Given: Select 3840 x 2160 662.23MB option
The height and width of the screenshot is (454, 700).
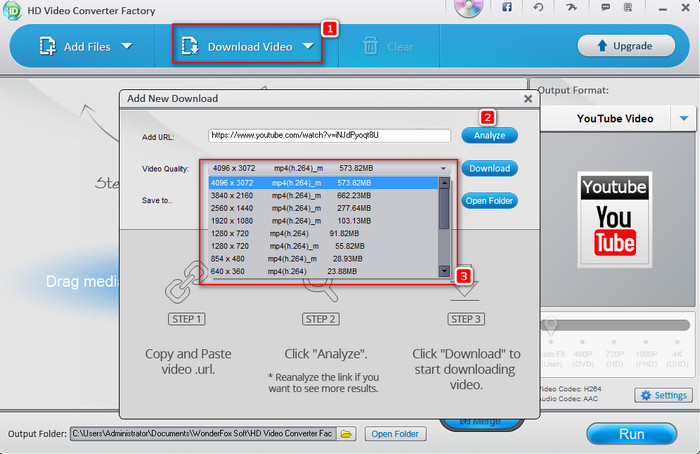Looking at the screenshot, I should click(323, 196).
